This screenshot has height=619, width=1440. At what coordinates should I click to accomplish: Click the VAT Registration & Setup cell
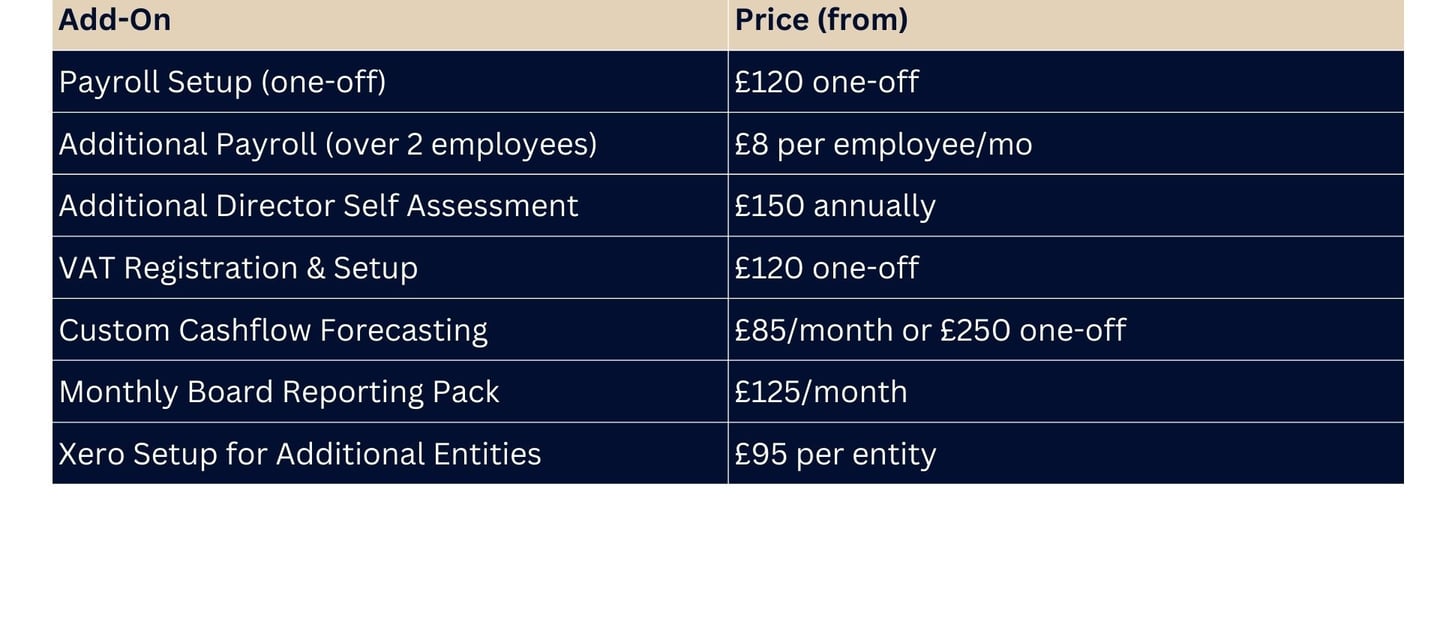tap(390, 268)
